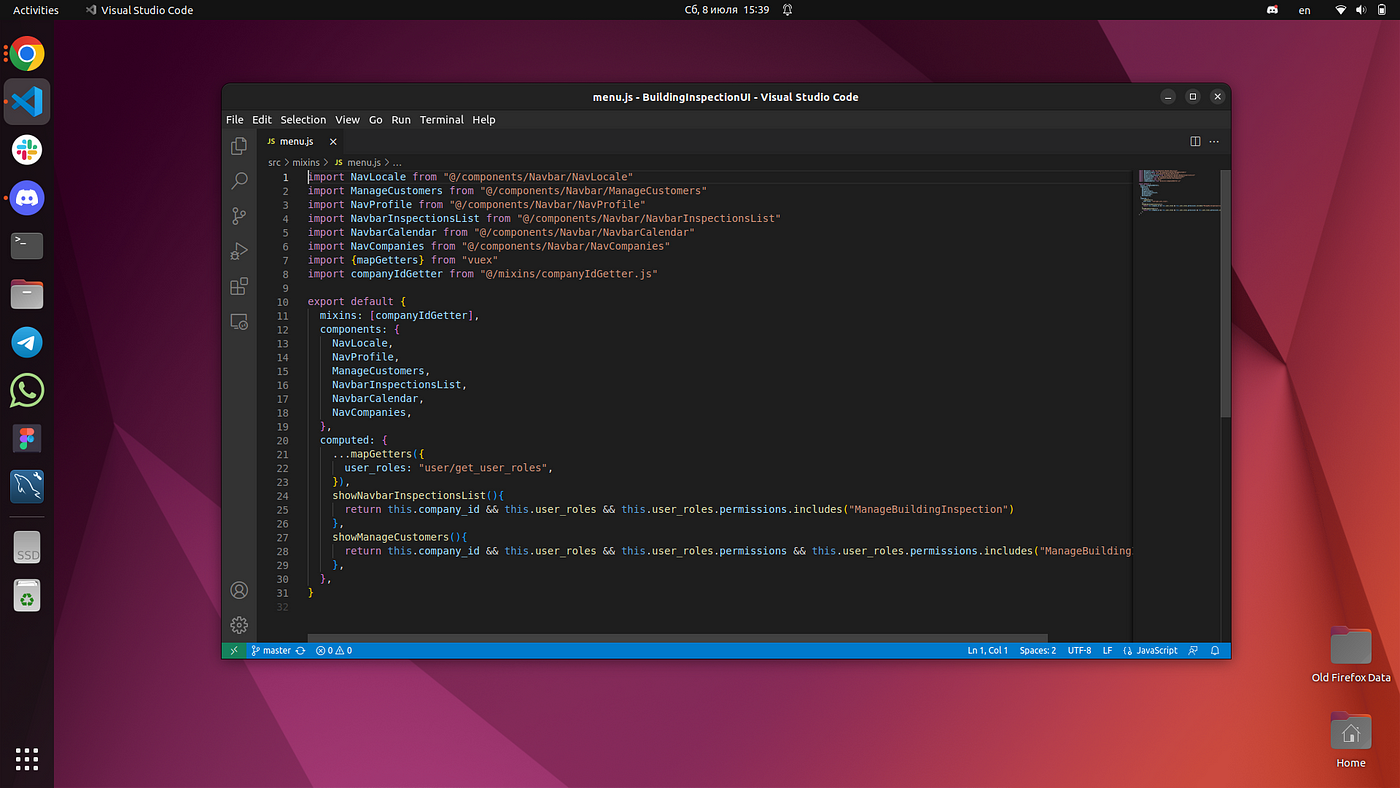Change the JavaScript language mode
The height and width of the screenshot is (788, 1400).
pos(1150,650)
